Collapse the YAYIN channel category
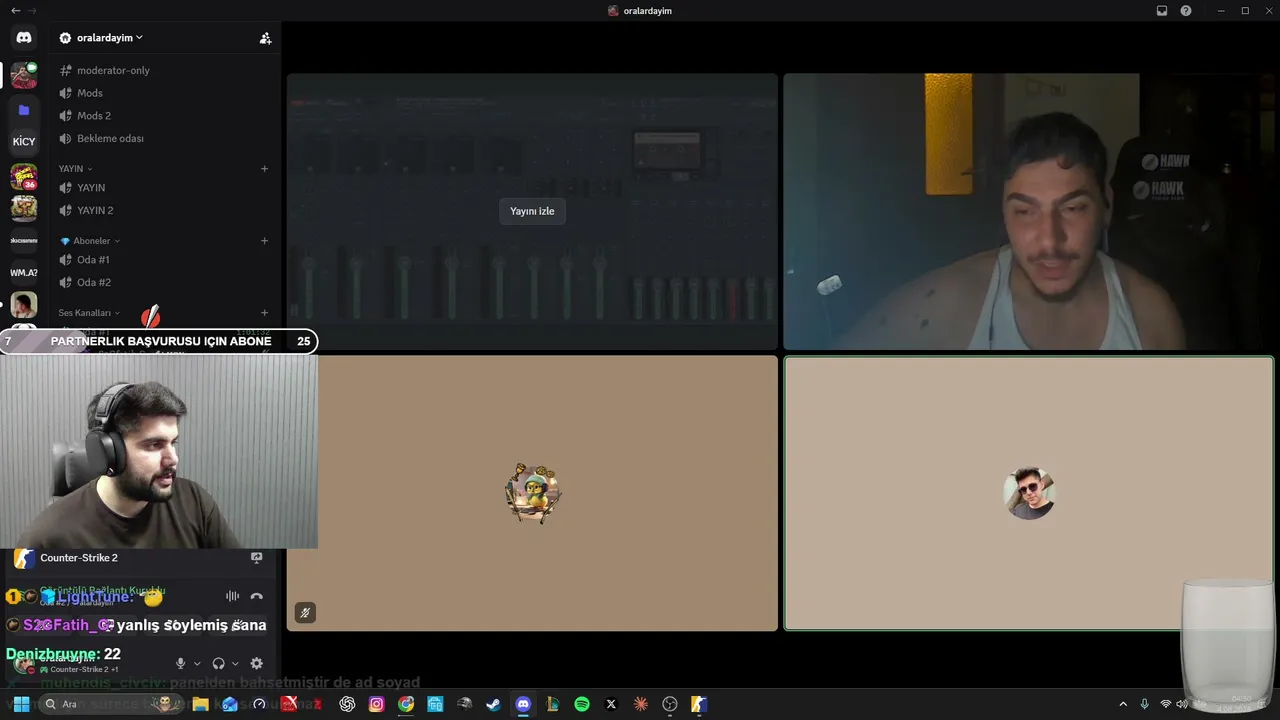Screen dimensions: 1280x720 point(75,169)
